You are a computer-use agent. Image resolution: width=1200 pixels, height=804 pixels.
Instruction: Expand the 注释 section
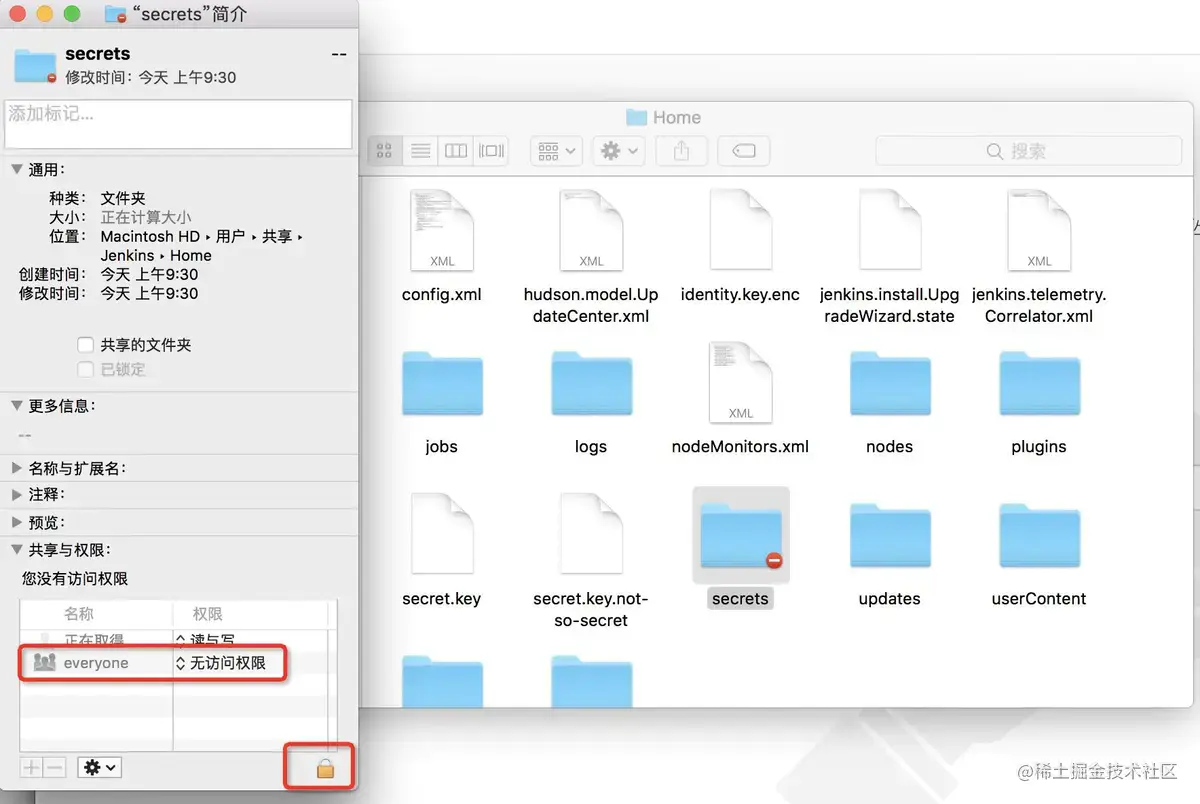[x=16, y=495]
